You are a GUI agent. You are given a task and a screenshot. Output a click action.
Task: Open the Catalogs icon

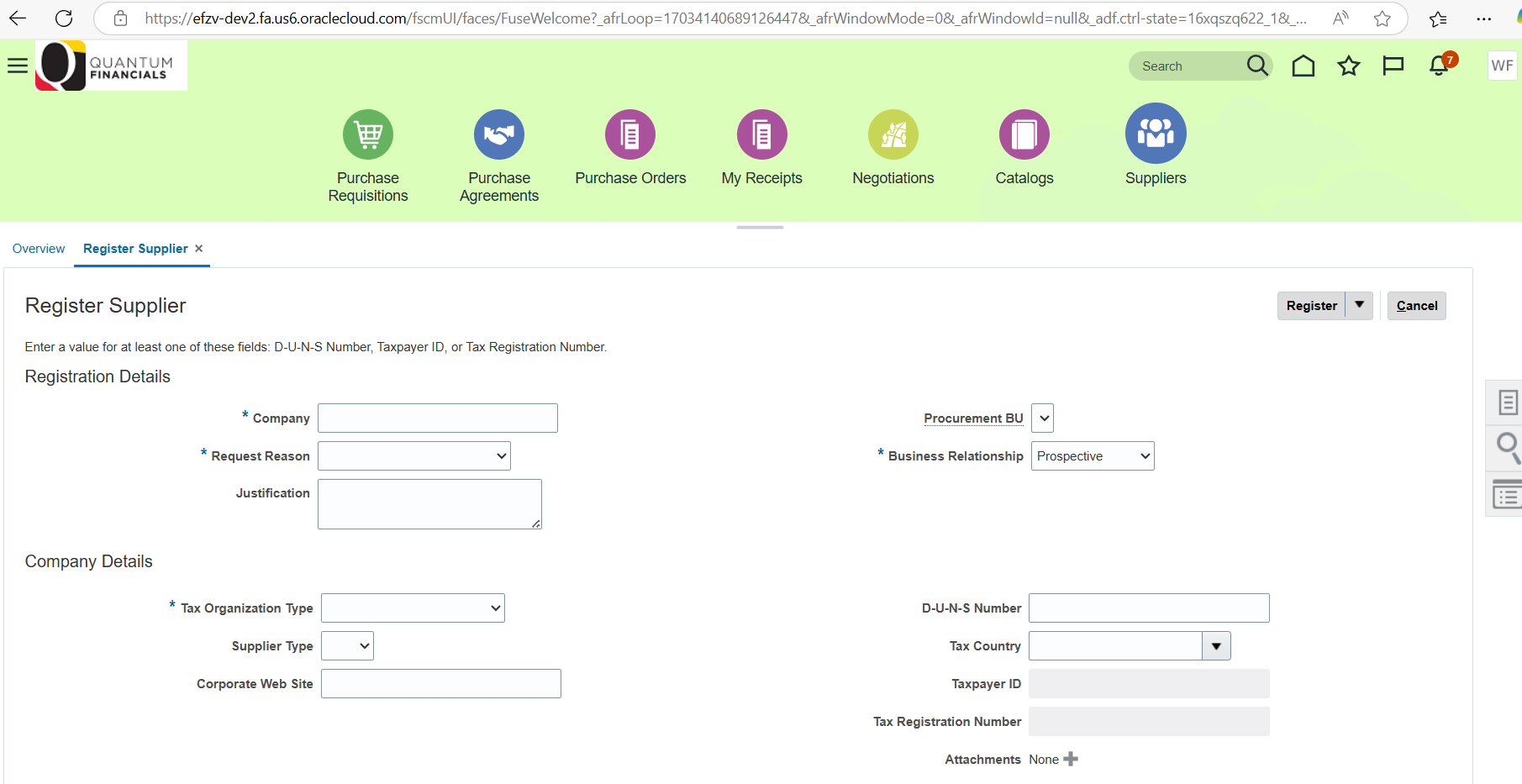(1024, 134)
